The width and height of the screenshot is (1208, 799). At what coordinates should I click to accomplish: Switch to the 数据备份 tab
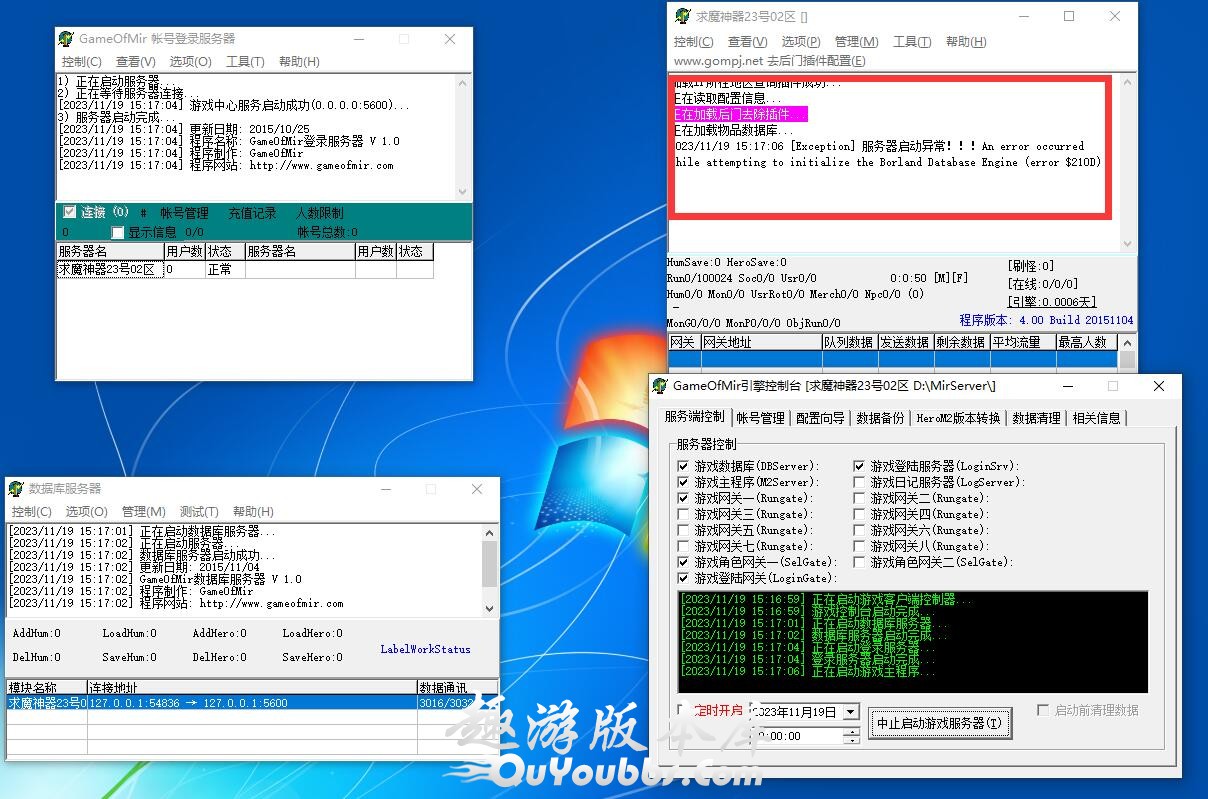(x=880, y=418)
